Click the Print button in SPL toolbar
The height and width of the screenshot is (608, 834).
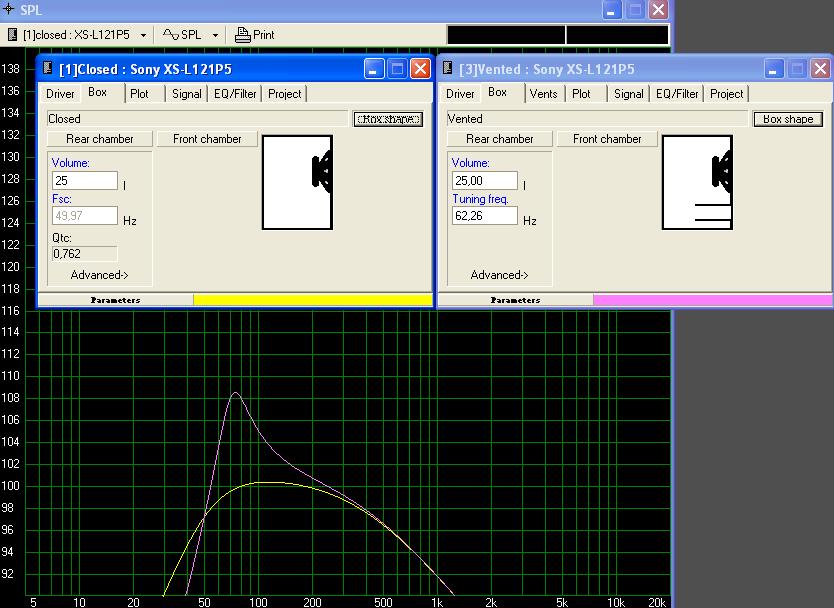255,35
